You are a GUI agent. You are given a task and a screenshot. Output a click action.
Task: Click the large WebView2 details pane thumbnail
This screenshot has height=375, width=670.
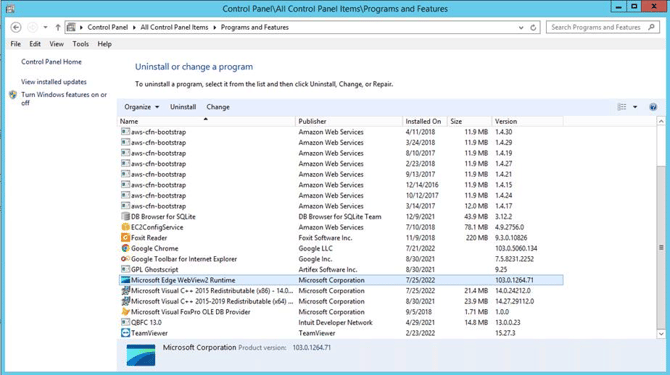click(x=141, y=355)
